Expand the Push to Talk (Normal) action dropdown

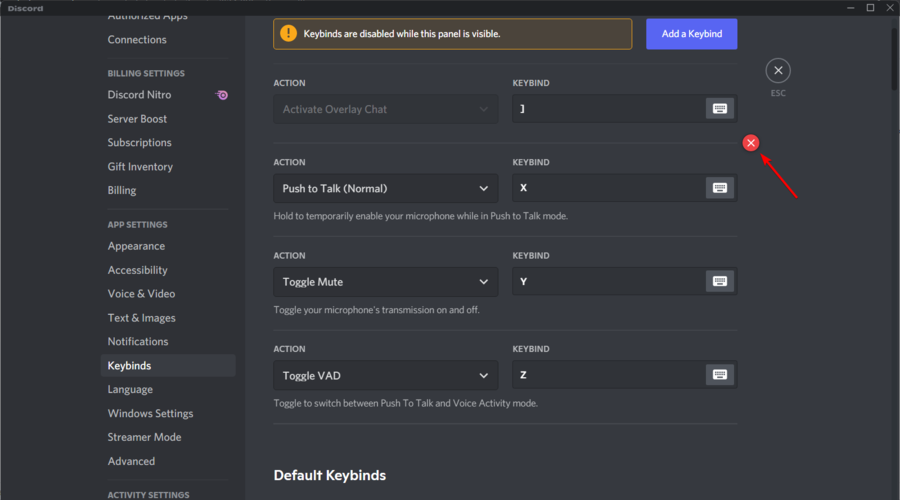point(385,188)
